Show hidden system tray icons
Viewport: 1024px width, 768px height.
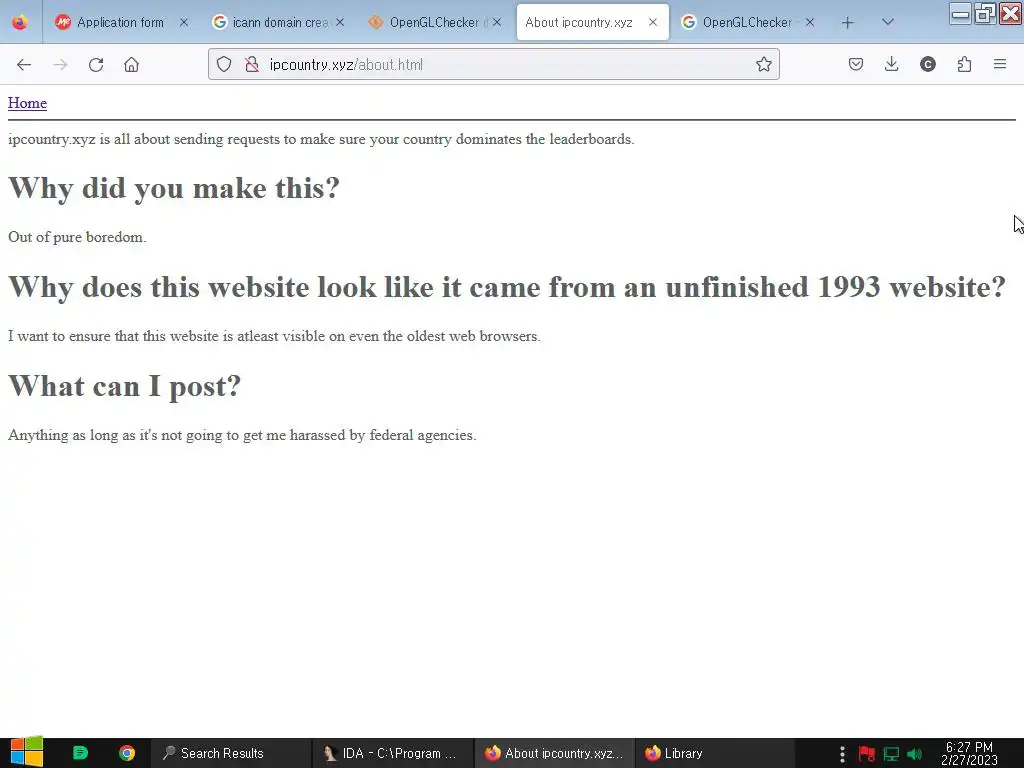(x=842, y=754)
